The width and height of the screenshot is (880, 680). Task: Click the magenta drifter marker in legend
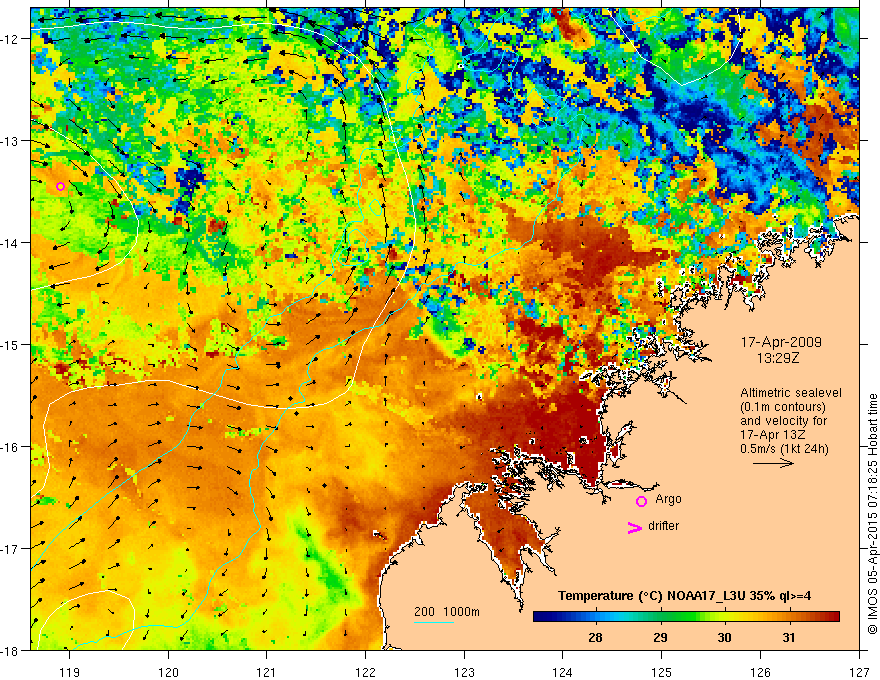point(634,527)
